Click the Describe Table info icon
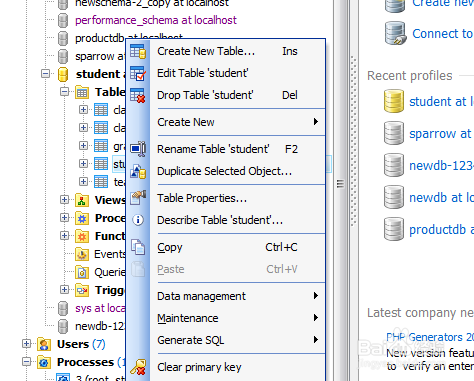 click(x=138, y=220)
